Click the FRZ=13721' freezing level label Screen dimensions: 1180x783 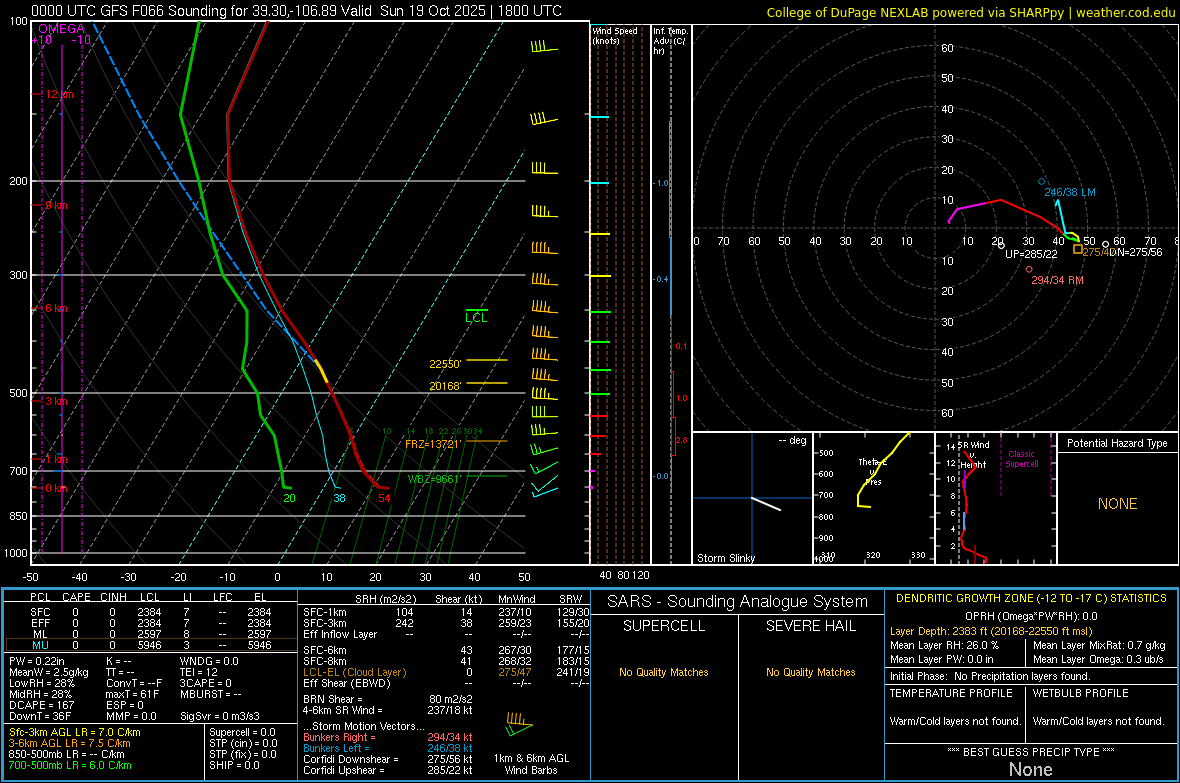click(x=432, y=443)
